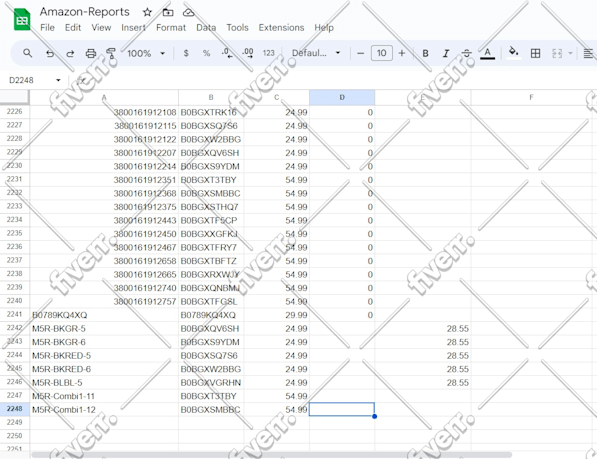Rename the Amazon-Reports title
The image size is (597, 459).
[x=85, y=12]
